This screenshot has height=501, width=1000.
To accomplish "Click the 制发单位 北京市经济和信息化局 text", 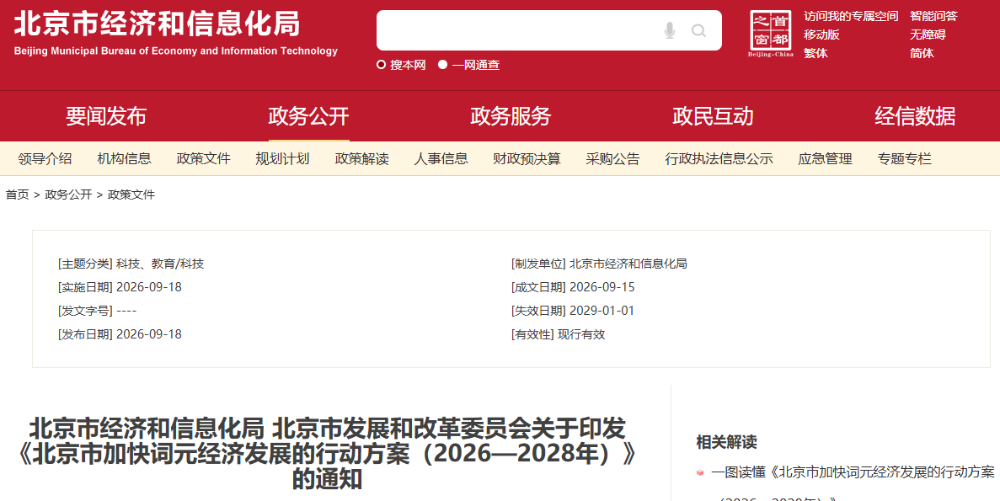I will [x=599, y=264].
